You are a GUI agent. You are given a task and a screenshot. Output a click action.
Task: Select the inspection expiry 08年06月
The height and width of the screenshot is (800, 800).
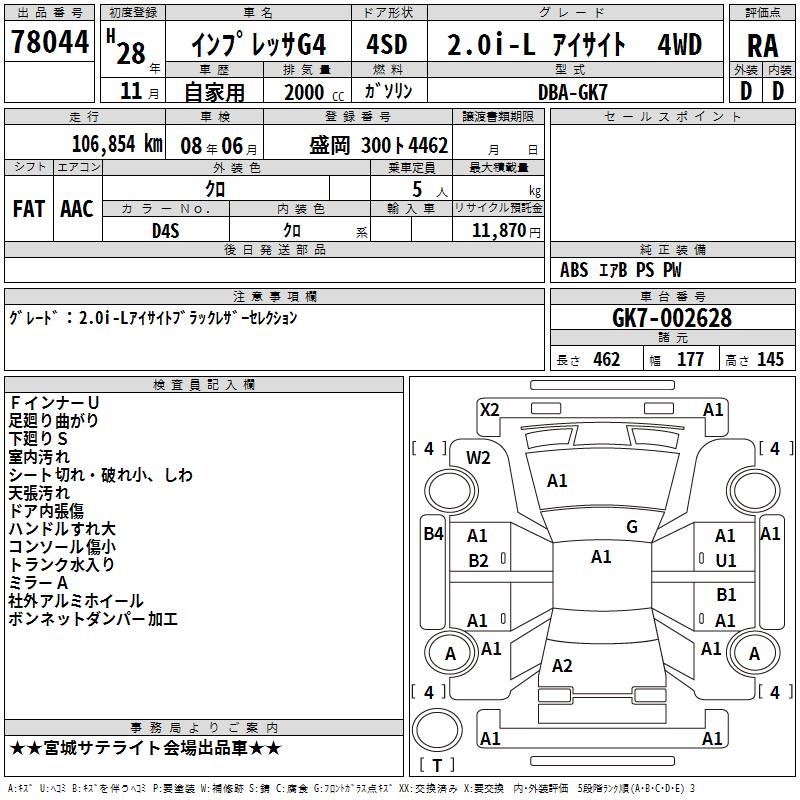(219, 146)
